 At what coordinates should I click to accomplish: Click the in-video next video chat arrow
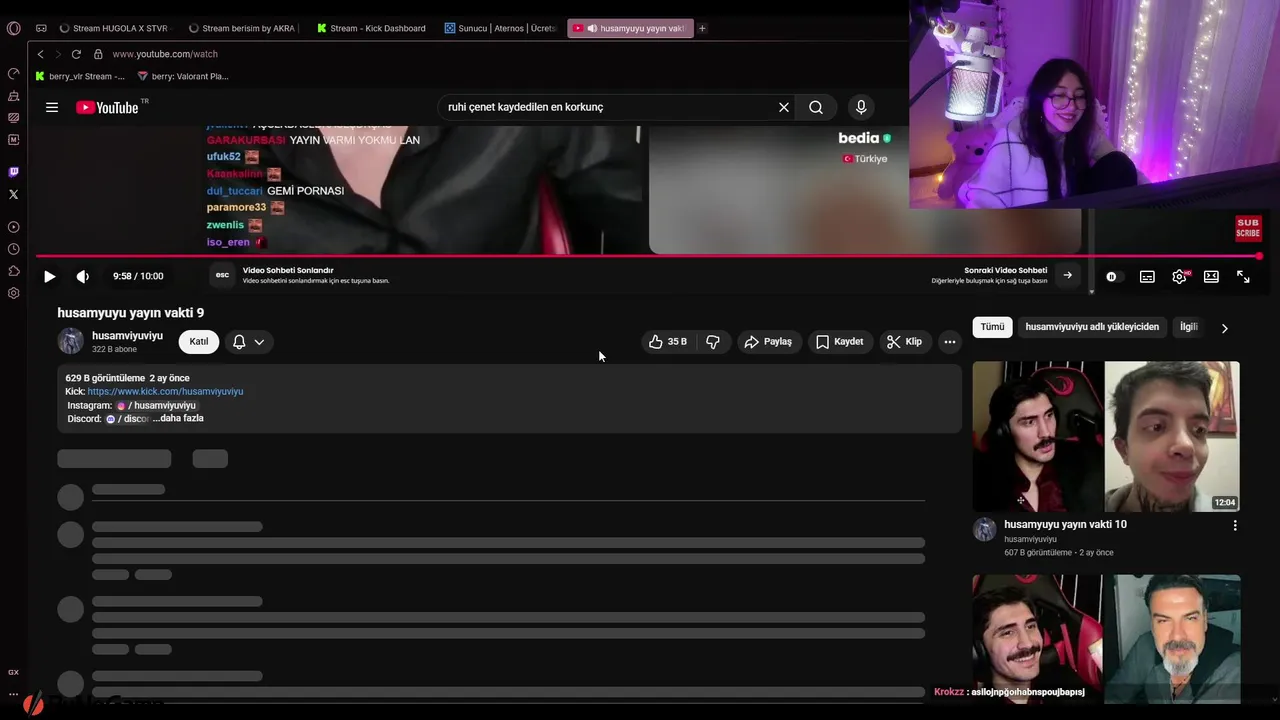point(1067,276)
